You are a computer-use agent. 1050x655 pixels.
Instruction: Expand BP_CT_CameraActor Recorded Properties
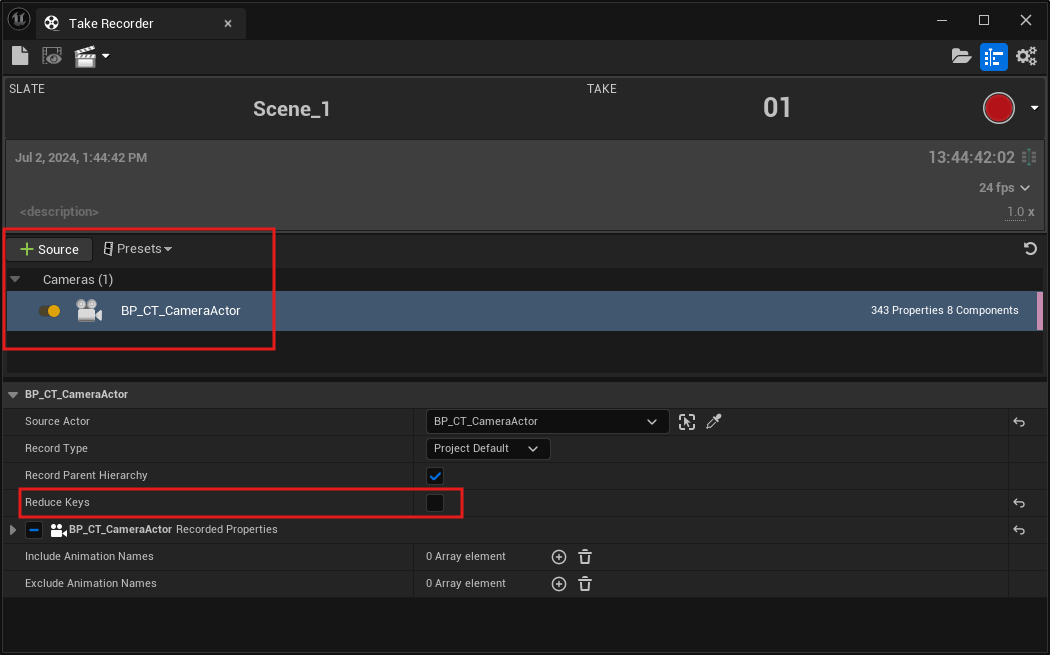(x=13, y=530)
